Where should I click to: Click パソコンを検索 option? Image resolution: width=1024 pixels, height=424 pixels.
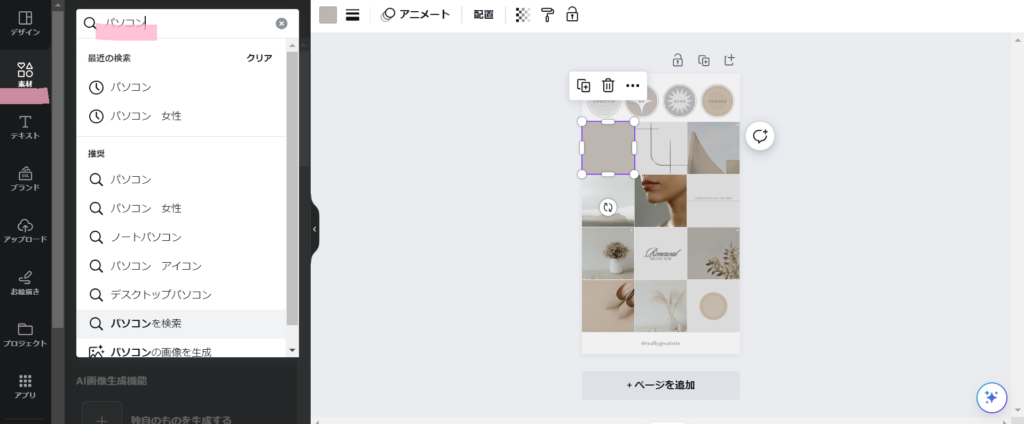(182, 323)
